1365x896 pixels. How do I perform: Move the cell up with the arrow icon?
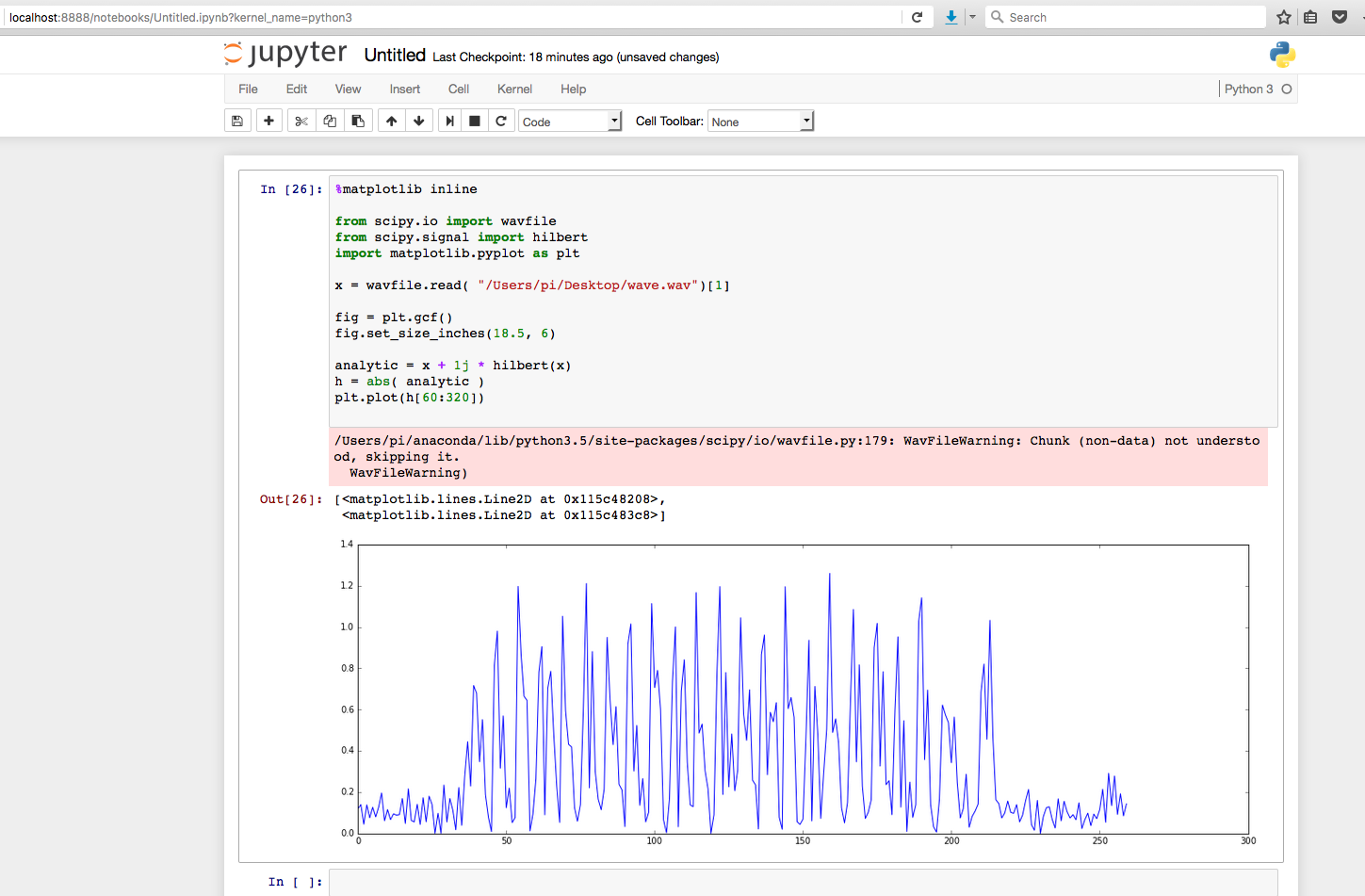click(x=392, y=121)
